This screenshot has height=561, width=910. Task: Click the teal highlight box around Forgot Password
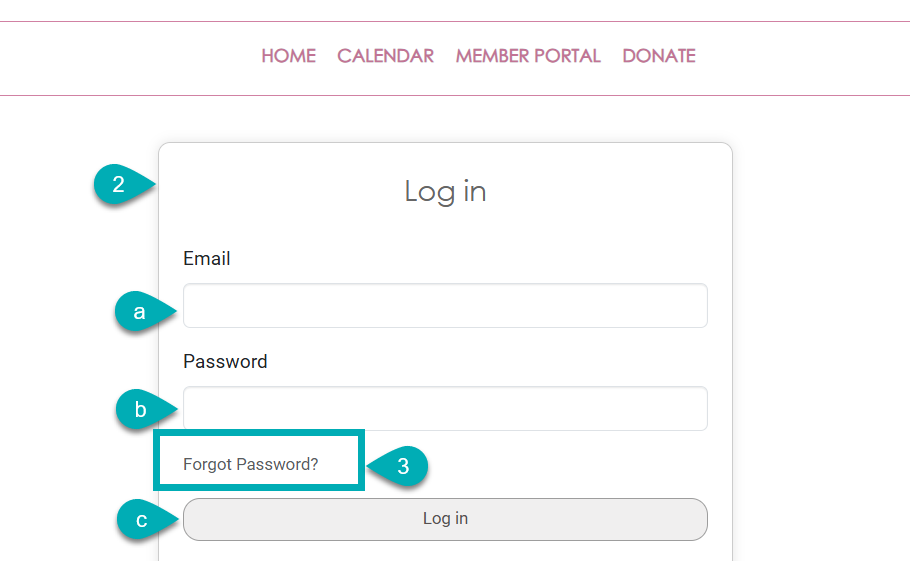(x=258, y=434)
